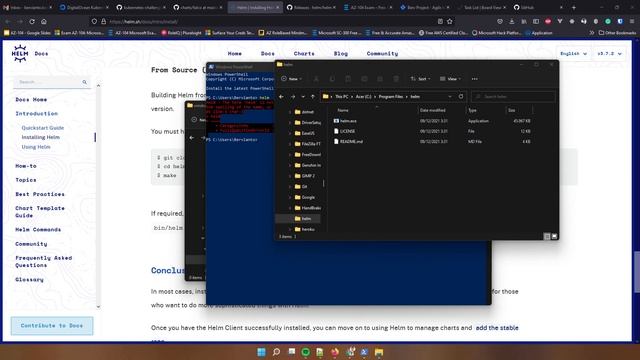Go forward in the helm Explorer window
Screen dimensions: 640x360
(x=293, y=97)
